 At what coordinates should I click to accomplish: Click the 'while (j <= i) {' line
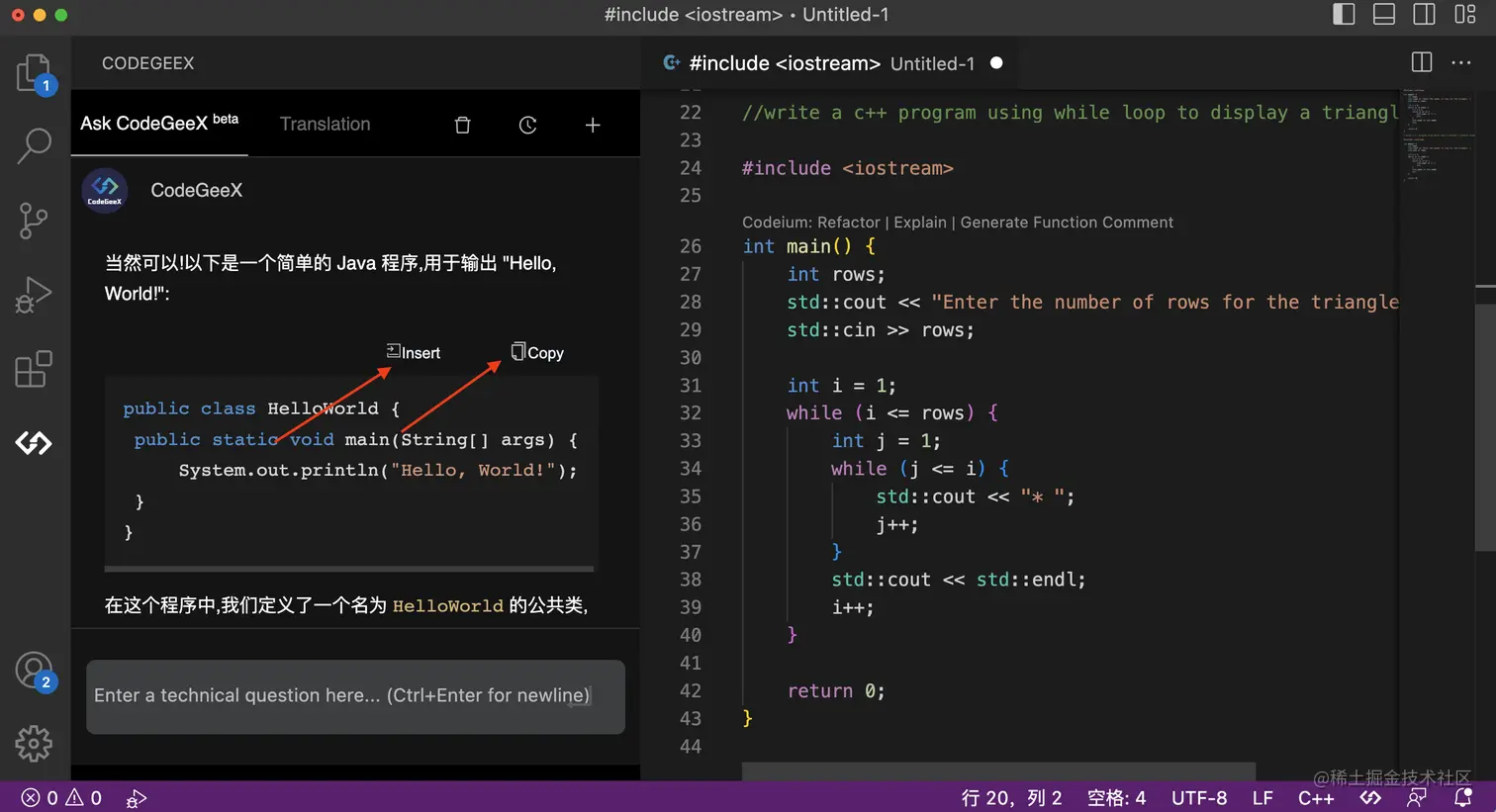(920, 469)
